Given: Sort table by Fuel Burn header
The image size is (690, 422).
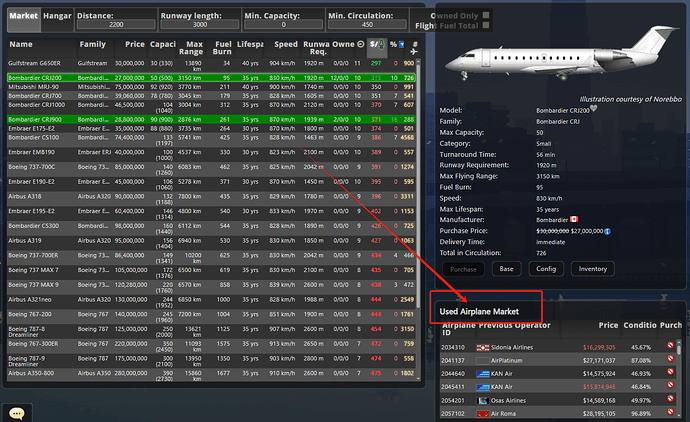Looking at the screenshot, I should pyautogui.click(x=222, y=48).
